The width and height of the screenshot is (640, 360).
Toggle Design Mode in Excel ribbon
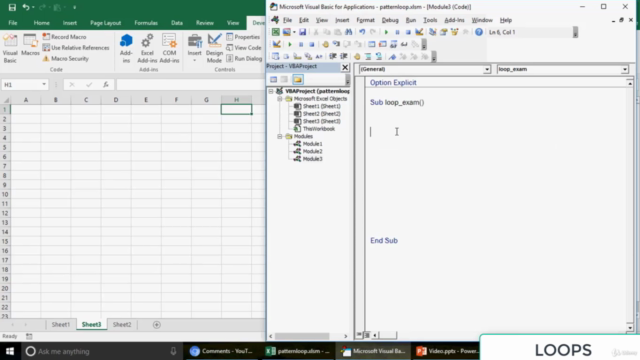tap(214, 49)
